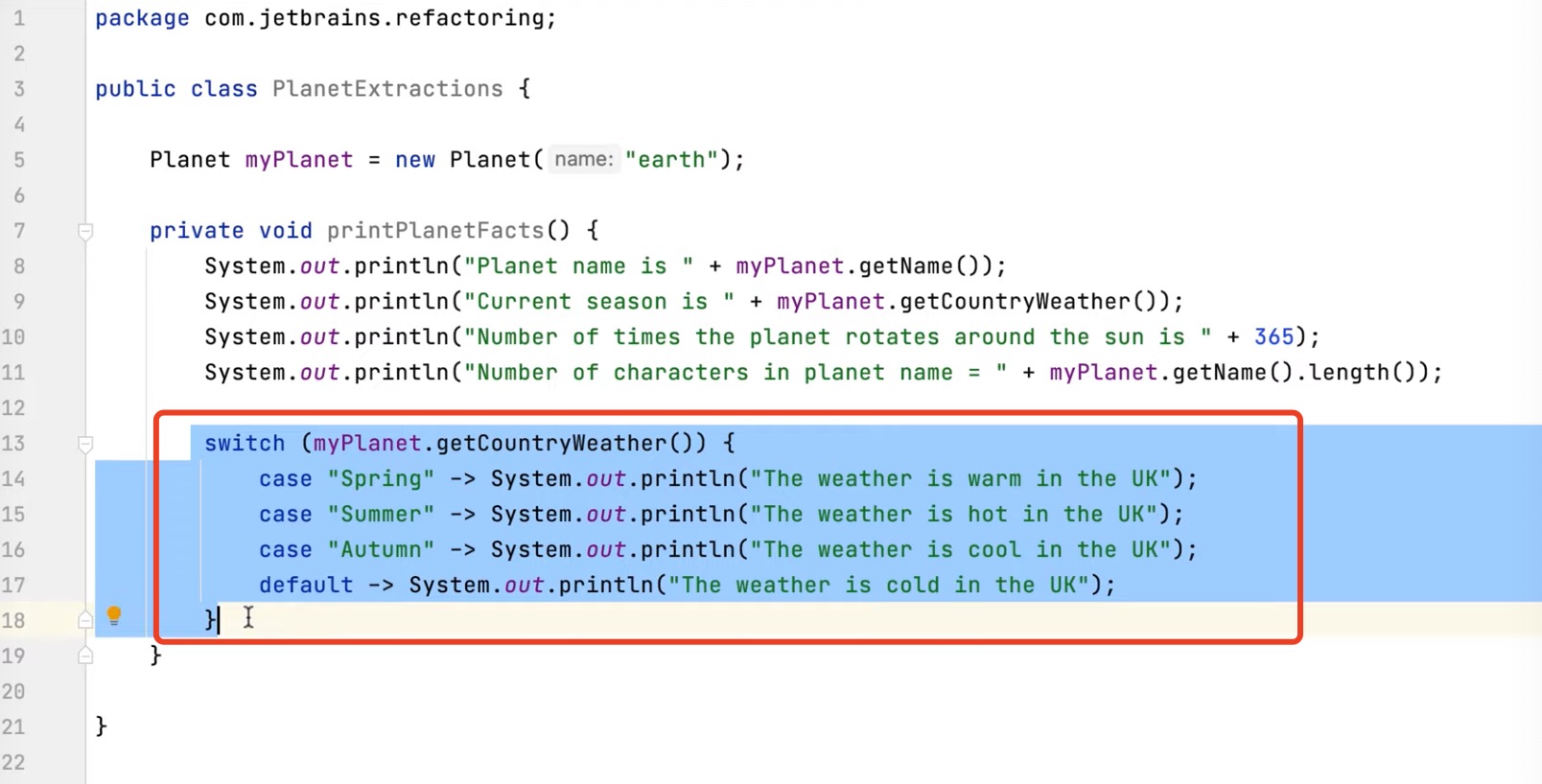This screenshot has width=1542, height=784.
Task: Click the "Summer" case label
Action: [x=381, y=515]
